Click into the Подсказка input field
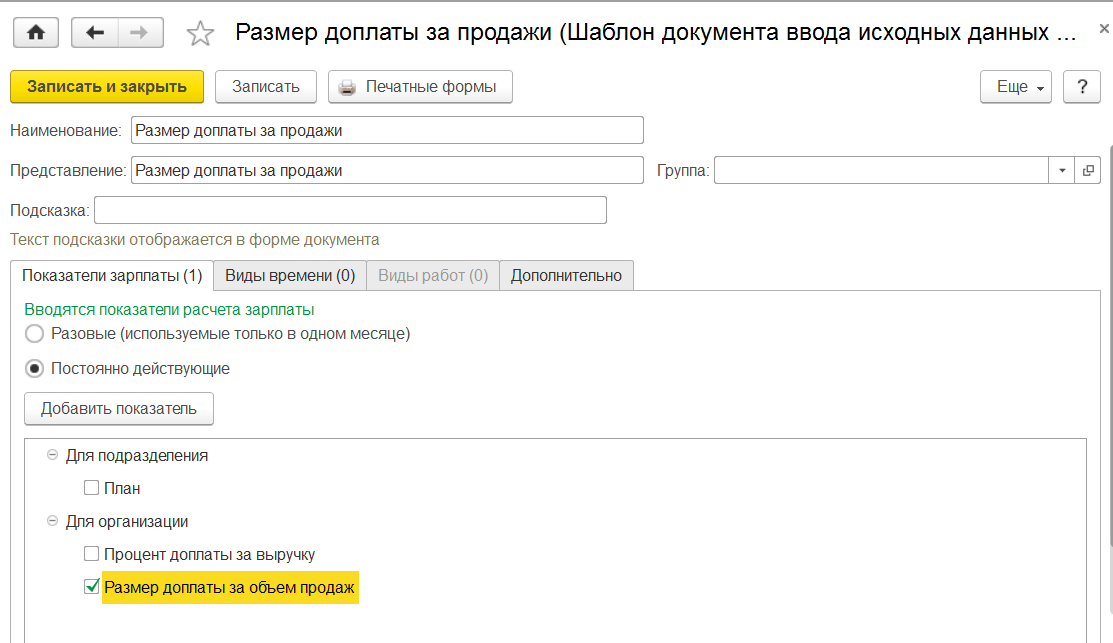The height and width of the screenshot is (643, 1113). 350,210
